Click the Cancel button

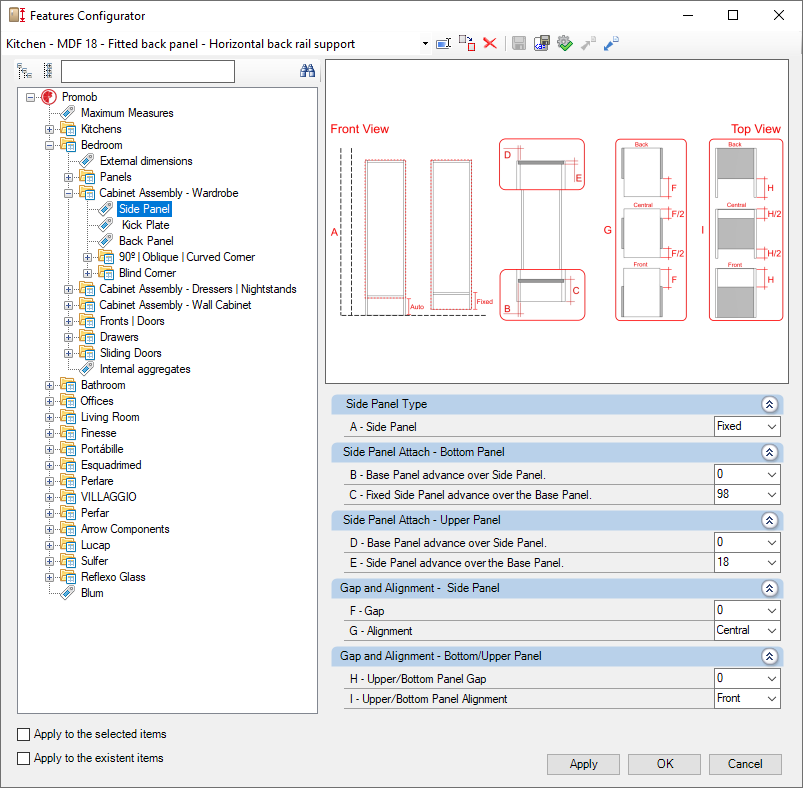[x=745, y=764]
